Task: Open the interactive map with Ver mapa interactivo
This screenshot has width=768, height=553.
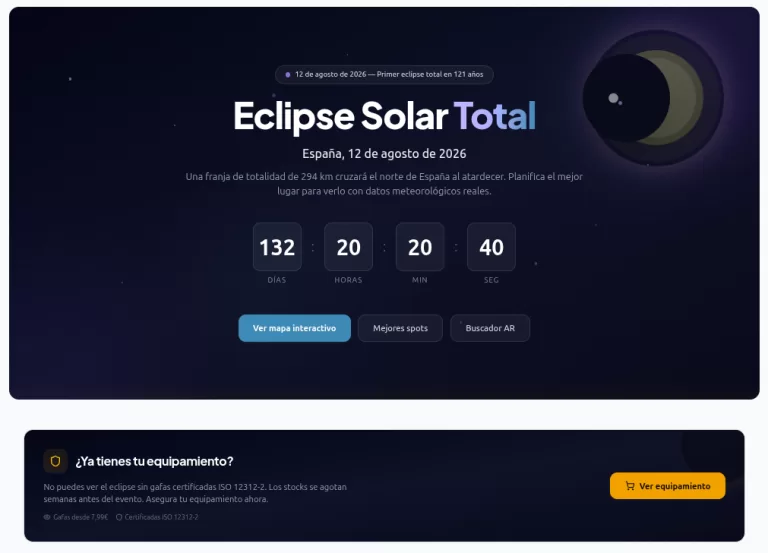Action: pyautogui.click(x=294, y=328)
